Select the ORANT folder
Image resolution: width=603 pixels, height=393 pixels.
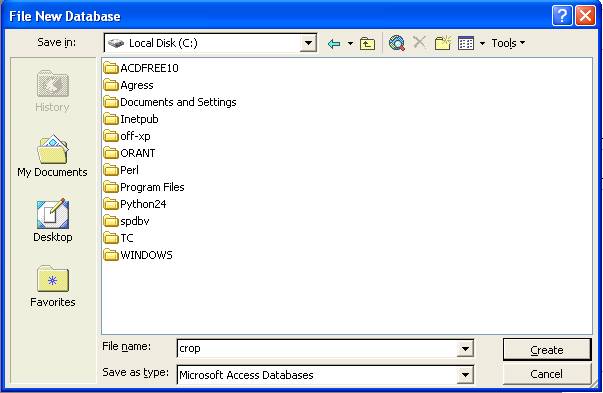(130, 153)
